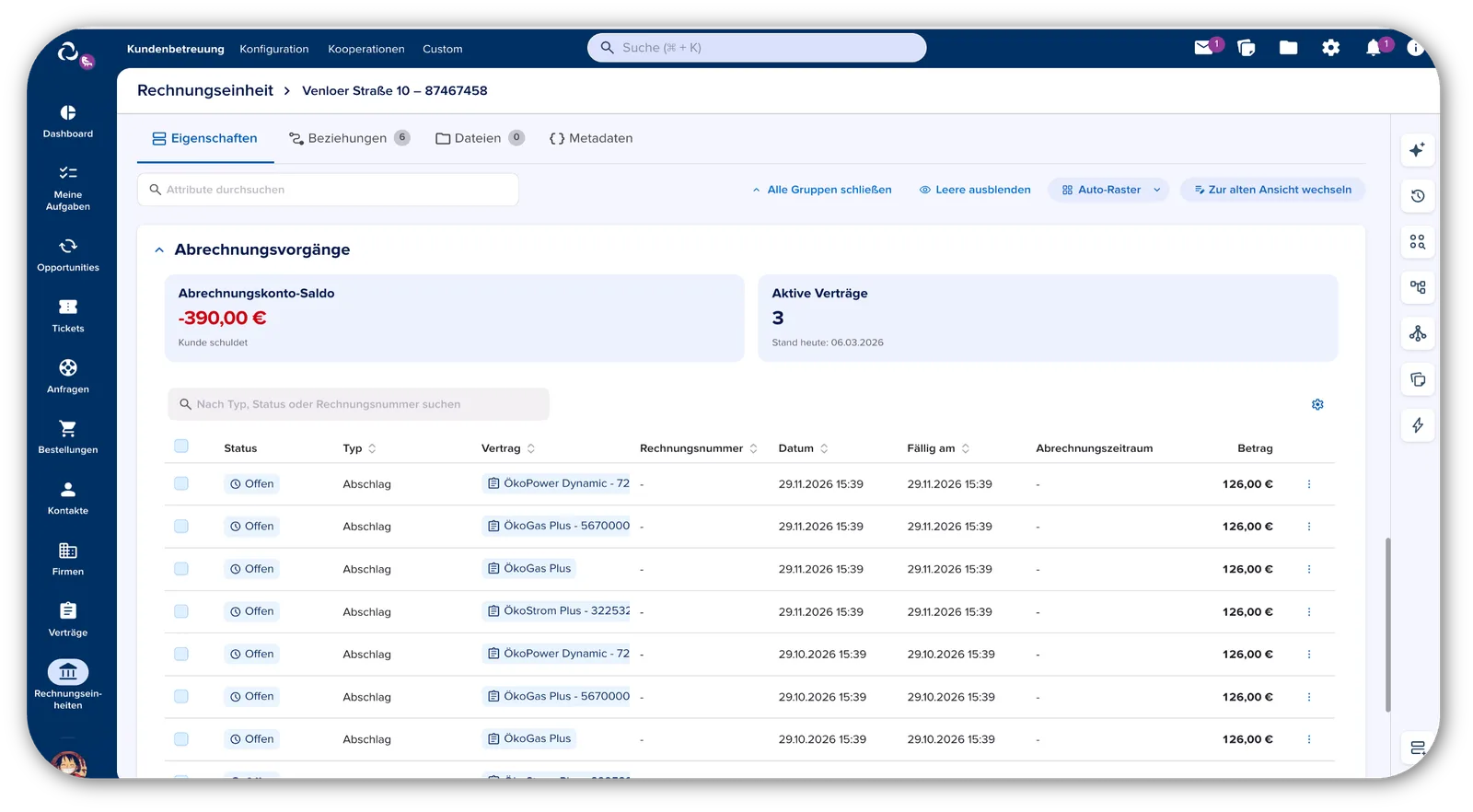Click the copy icon in right rail
Viewport: 1473px width, 812px height.
[x=1418, y=379]
